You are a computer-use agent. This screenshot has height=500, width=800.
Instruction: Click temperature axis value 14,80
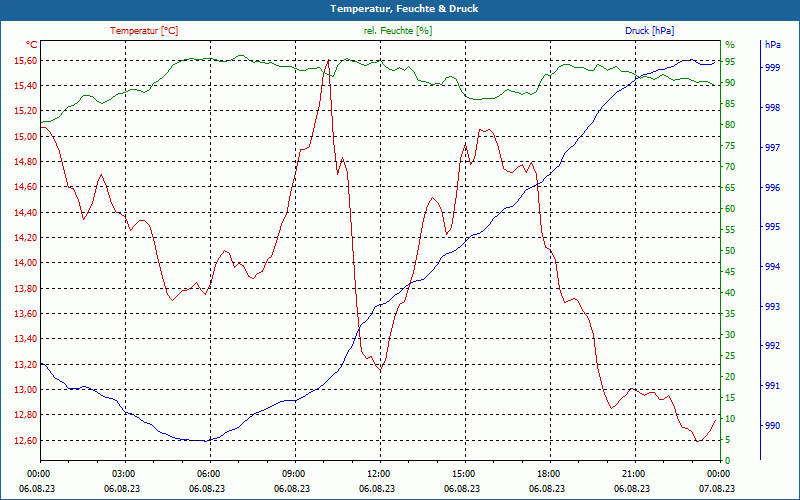(x=26, y=162)
